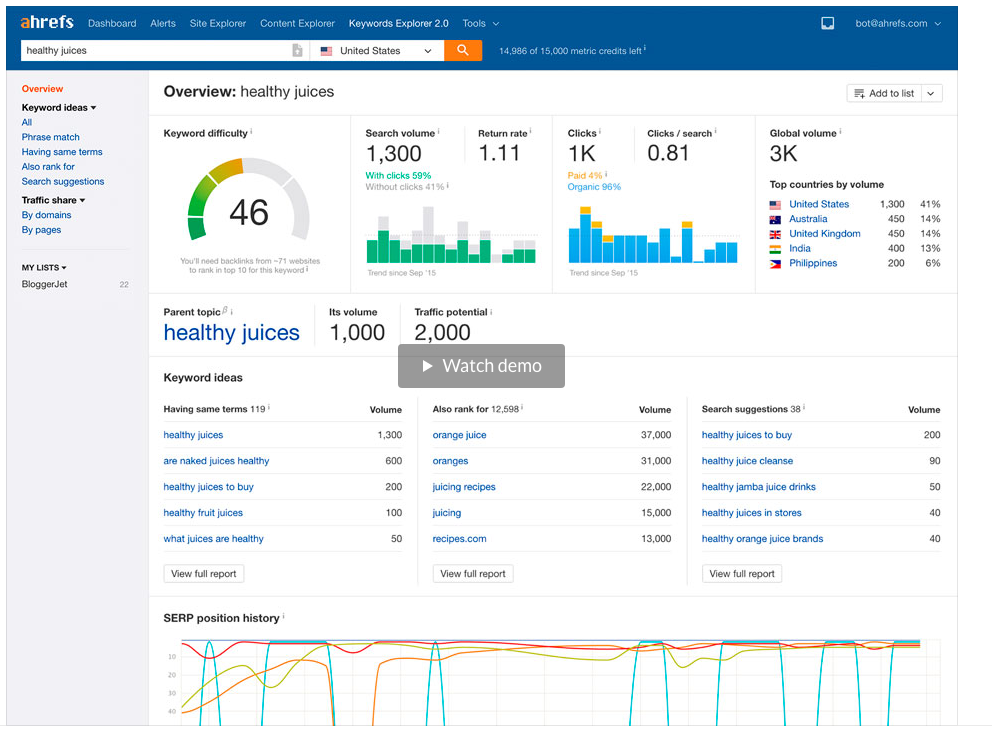View full report for Having same terms
Image resolution: width=992 pixels, height=731 pixels.
pos(204,573)
